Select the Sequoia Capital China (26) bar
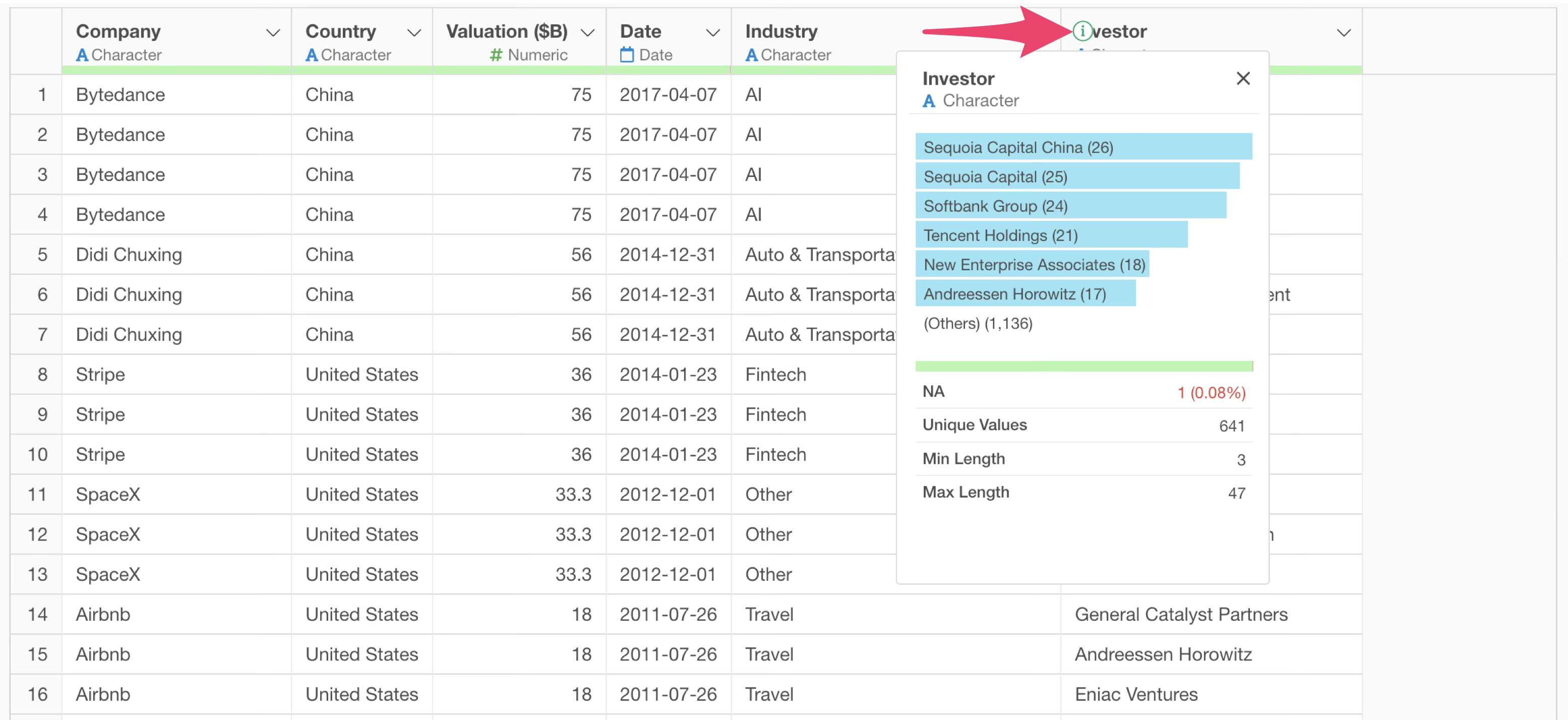 pos(1083,147)
